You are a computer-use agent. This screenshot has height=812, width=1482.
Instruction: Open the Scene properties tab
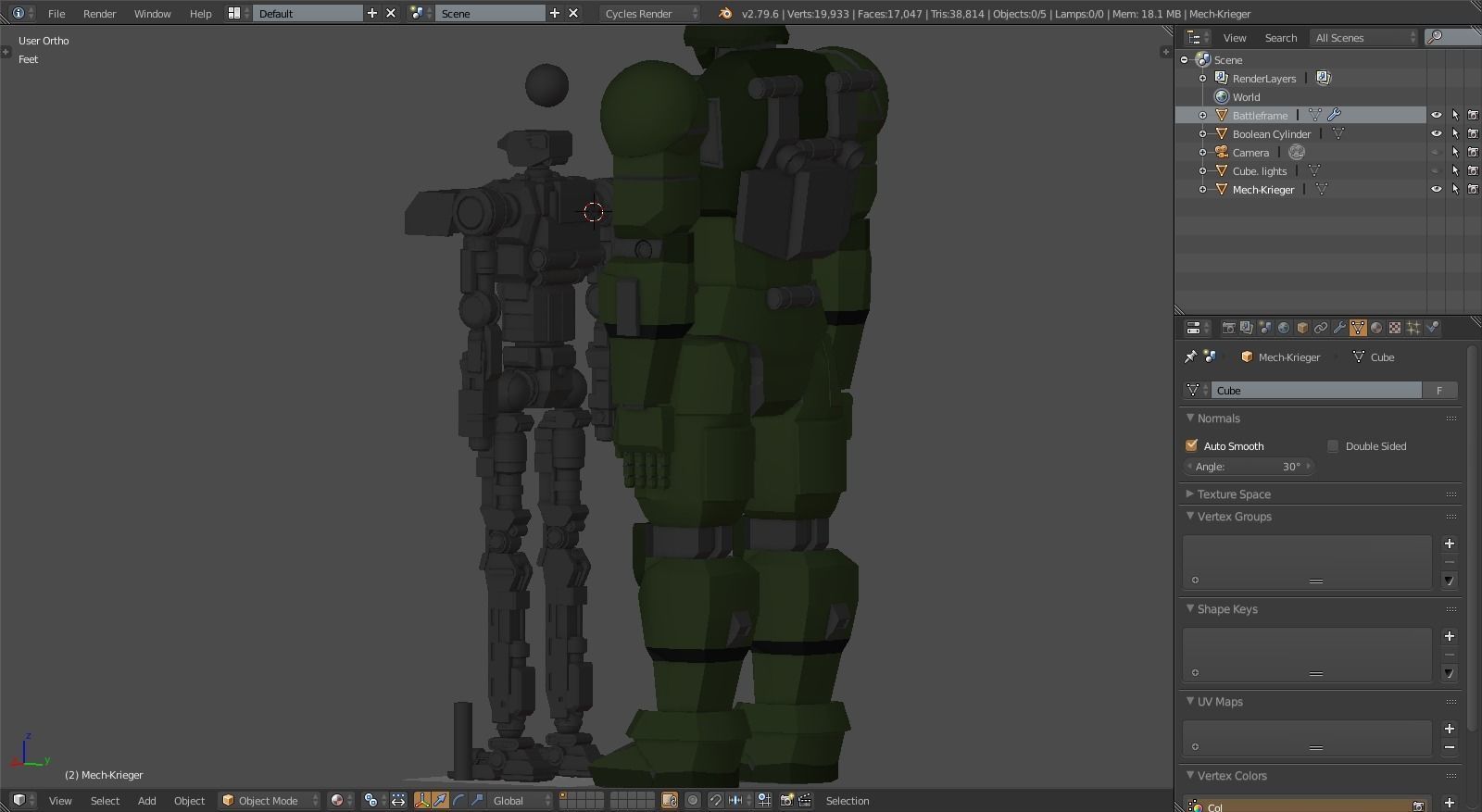click(x=1265, y=328)
